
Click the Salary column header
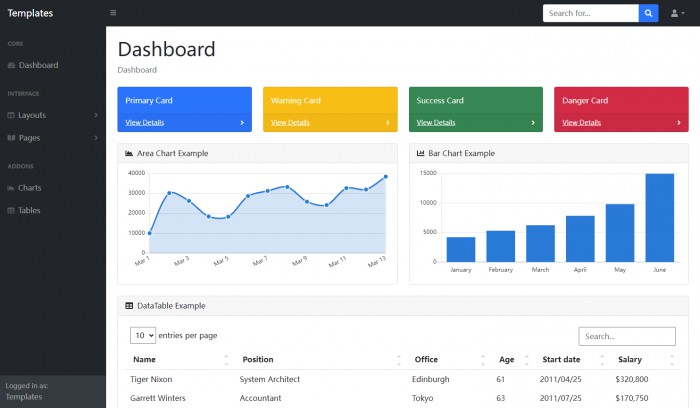point(629,360)
